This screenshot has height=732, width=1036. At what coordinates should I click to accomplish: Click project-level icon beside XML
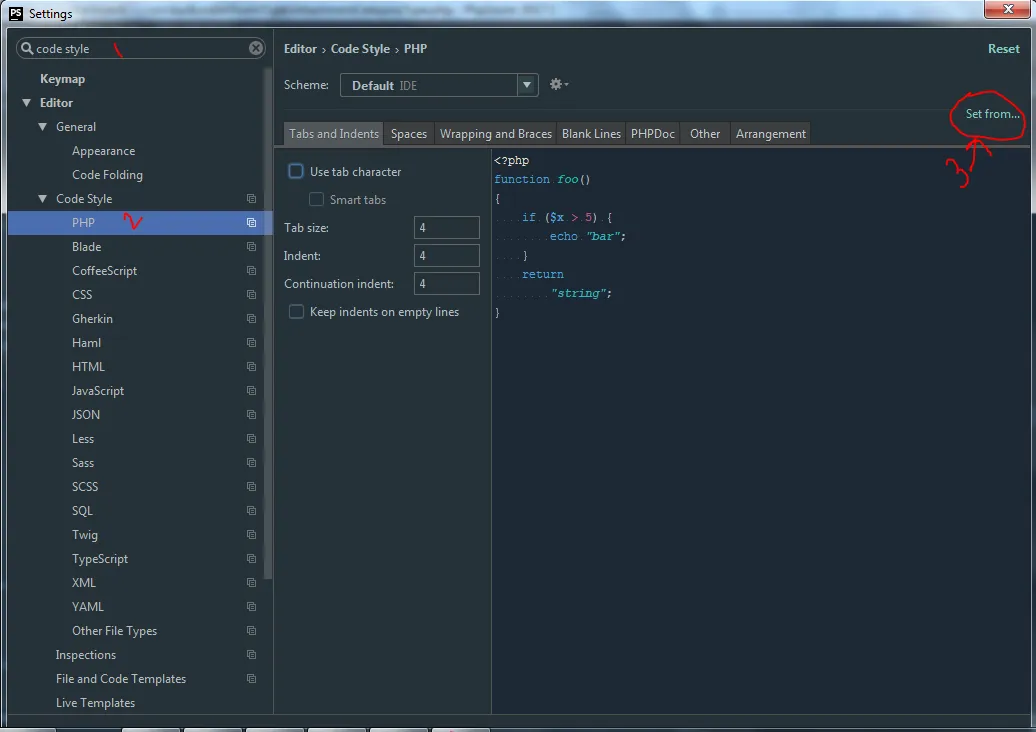[x=251, y=583]
